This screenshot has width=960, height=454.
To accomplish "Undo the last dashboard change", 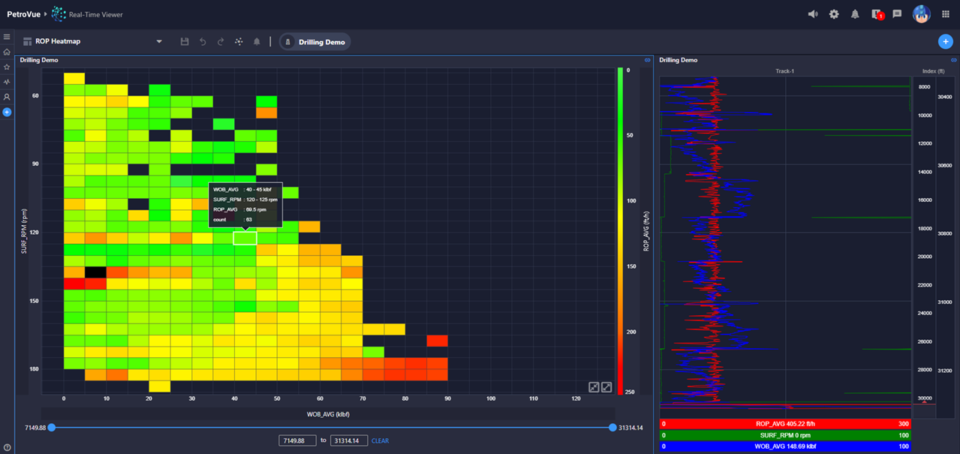I will pos(203,41).
